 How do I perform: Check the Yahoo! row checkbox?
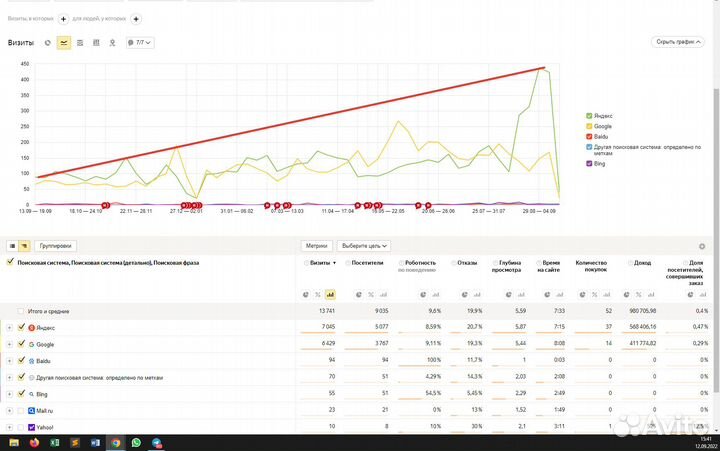tap(21, 427)
